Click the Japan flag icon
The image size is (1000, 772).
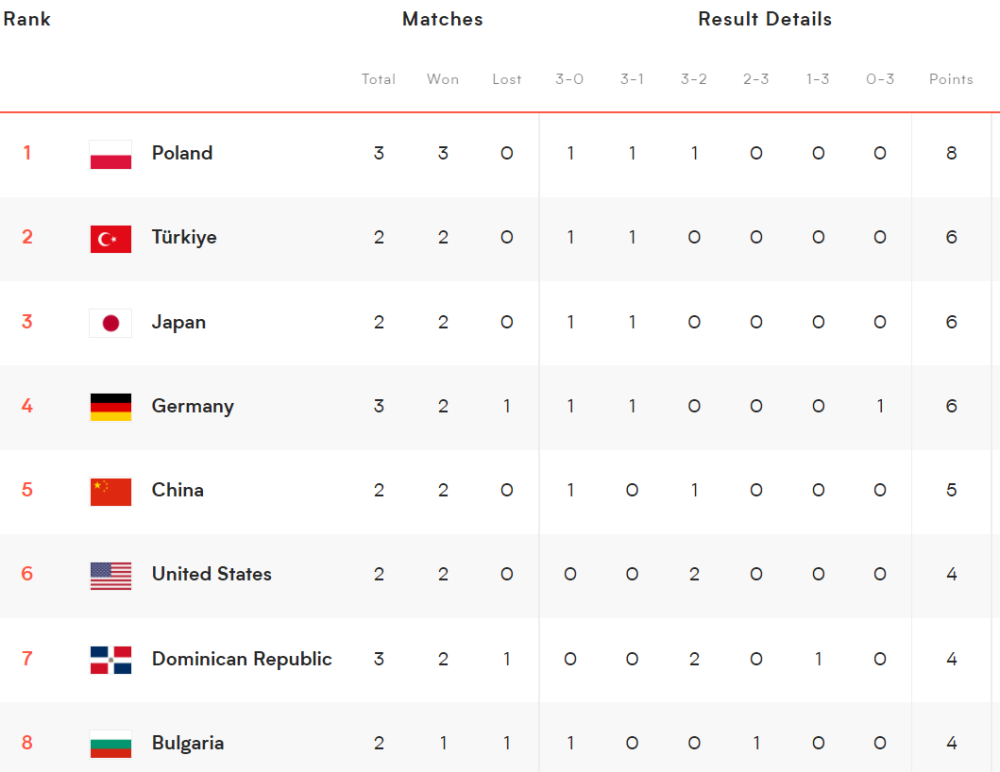[110, 323]
